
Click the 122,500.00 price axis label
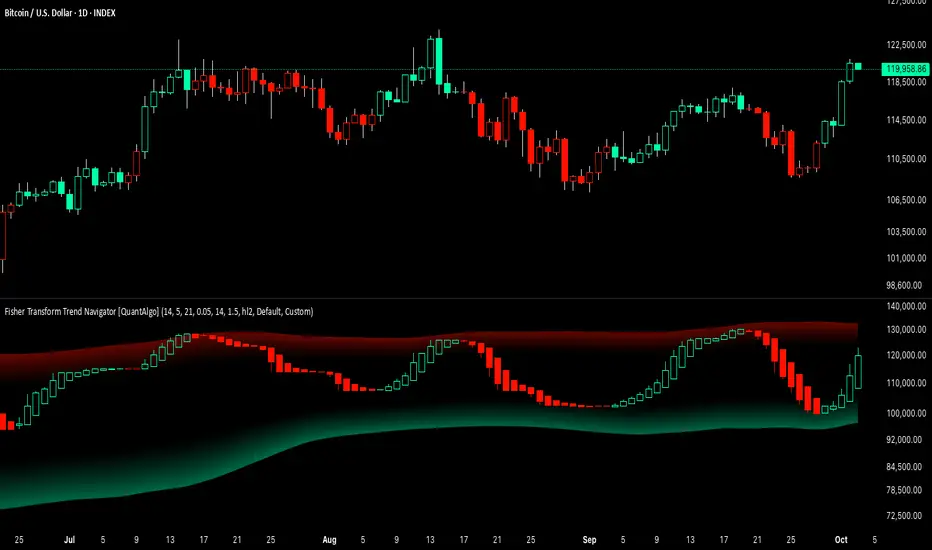coord(906,45)
